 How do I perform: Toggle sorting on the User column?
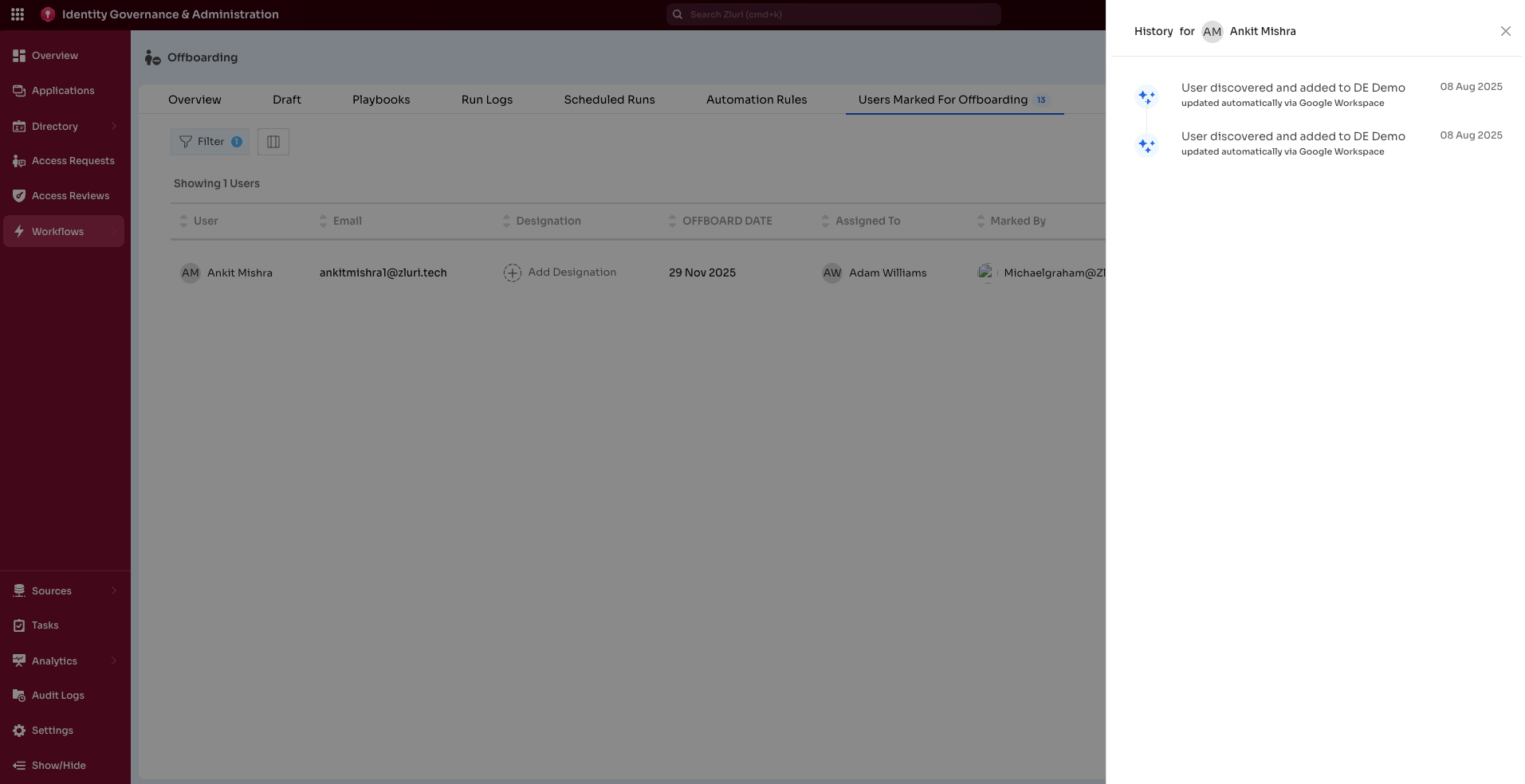pos(184,221)
